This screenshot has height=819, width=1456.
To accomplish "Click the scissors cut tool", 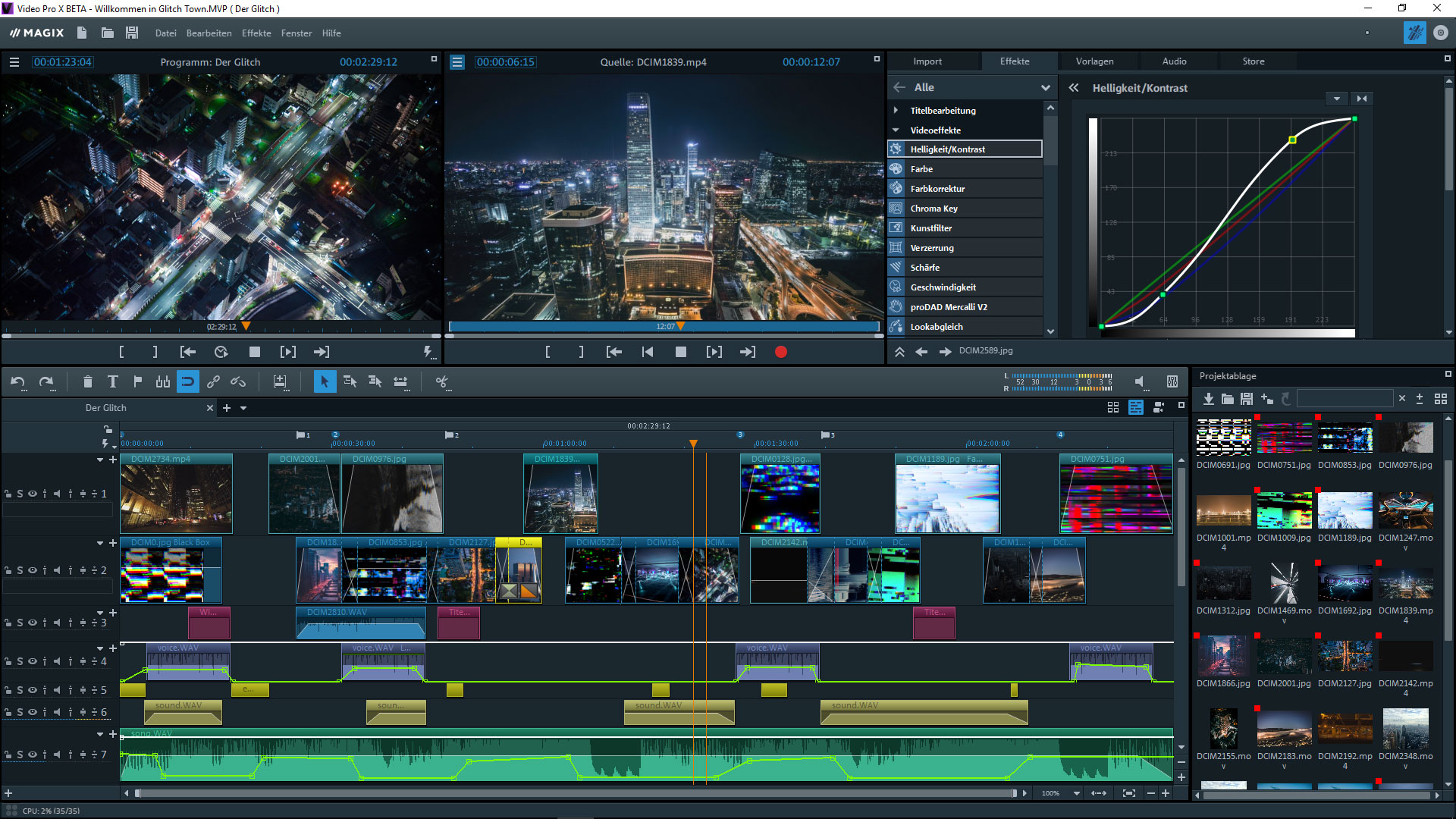I will (442, 381).
